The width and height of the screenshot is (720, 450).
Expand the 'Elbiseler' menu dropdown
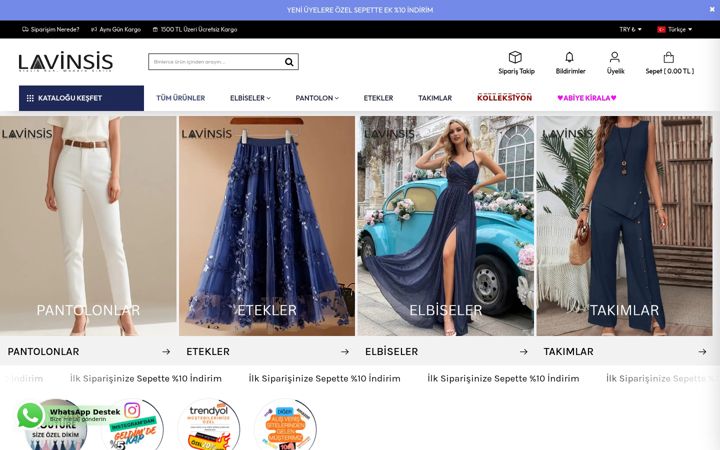click(250, 98)
